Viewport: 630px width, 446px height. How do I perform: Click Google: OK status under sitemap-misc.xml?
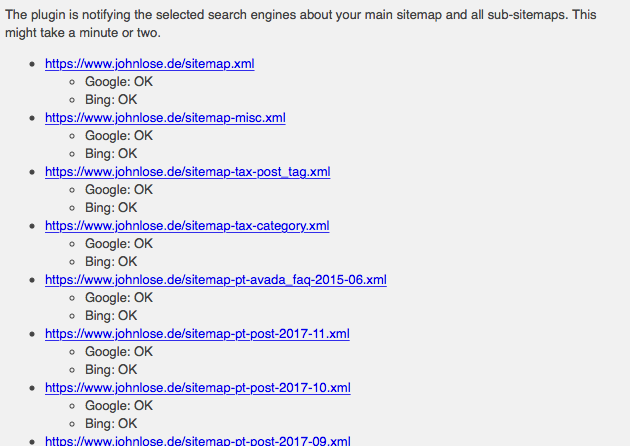coord(119,136)
